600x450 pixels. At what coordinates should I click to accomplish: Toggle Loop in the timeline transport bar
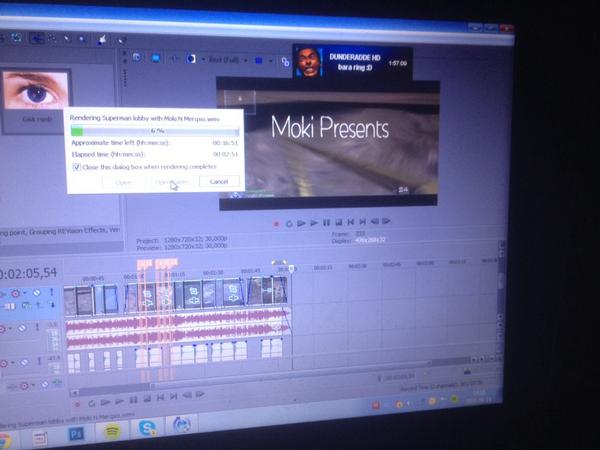91,403
